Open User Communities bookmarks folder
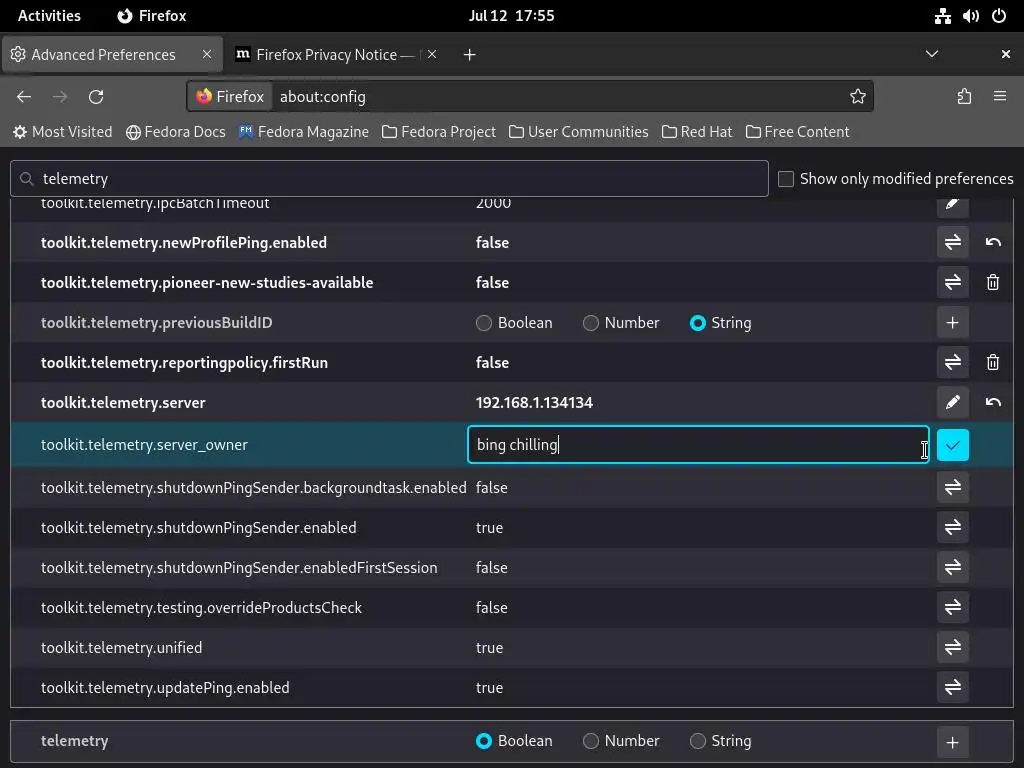This screenshot has width=1024, height=768. (x=579, y=132)
